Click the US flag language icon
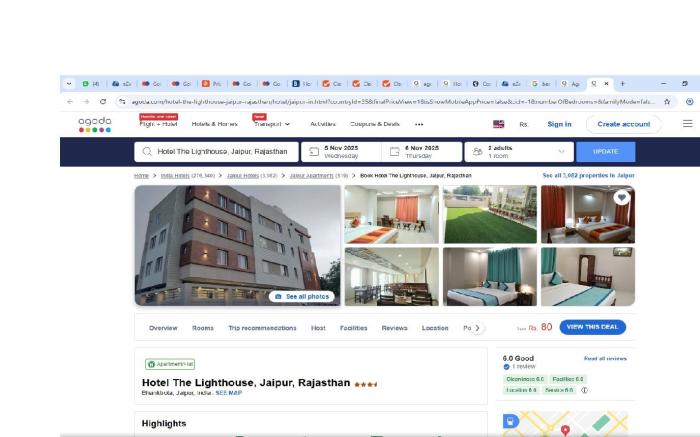The width and height of the screenshot is (700, 437). tap(498, 124)
